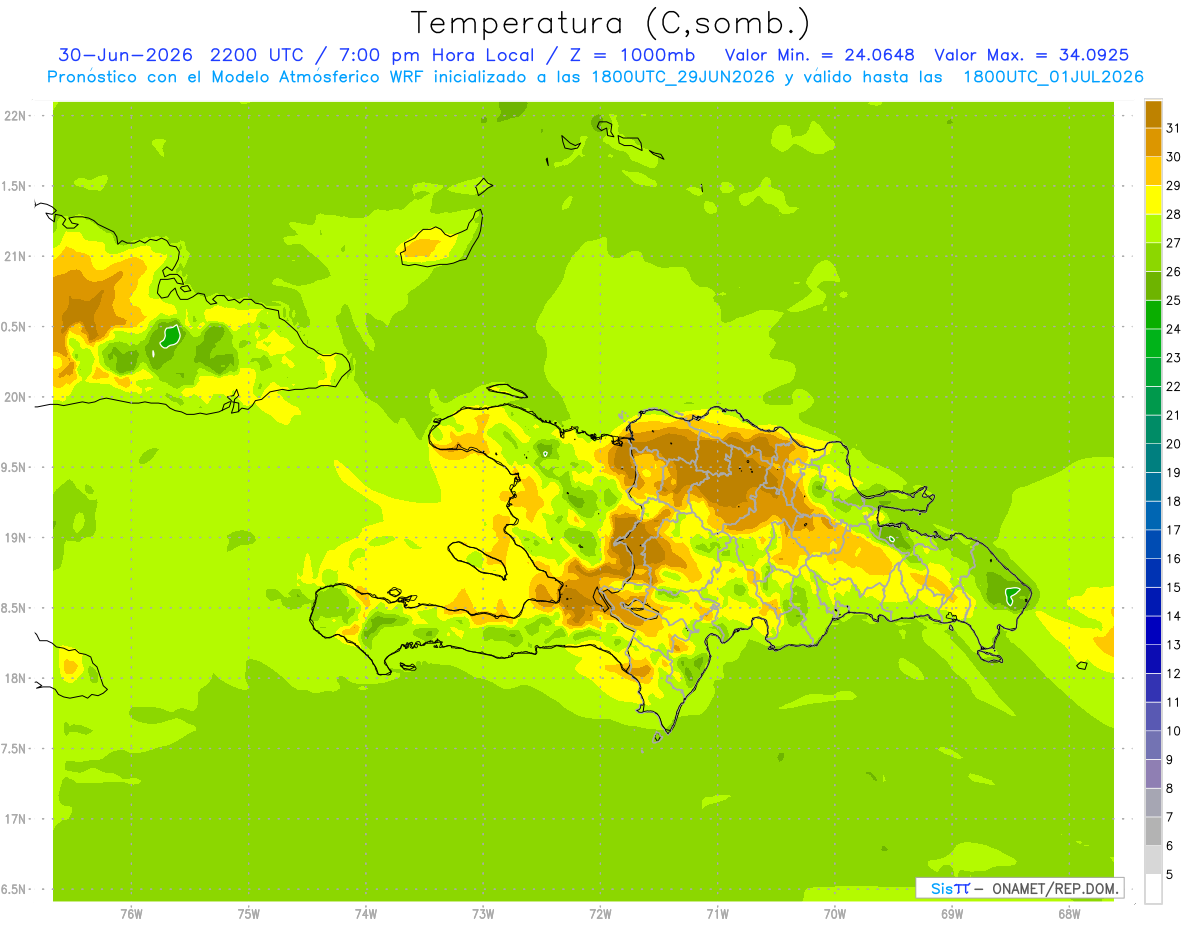Click the "73W" longitude label
1200x927 pixels.
483,914
